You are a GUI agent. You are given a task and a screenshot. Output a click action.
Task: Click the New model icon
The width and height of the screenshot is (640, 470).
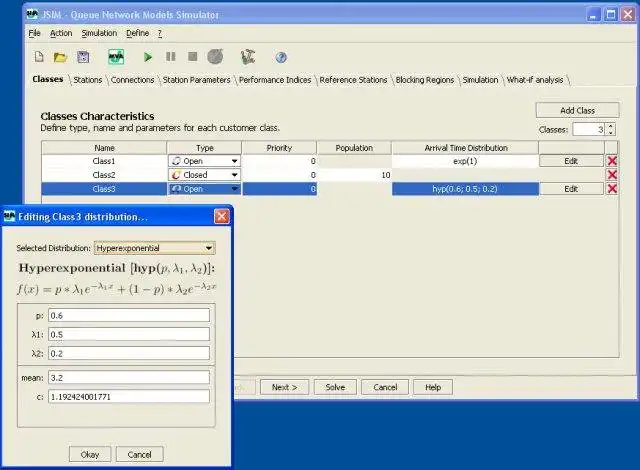click(x=39, y=57)
